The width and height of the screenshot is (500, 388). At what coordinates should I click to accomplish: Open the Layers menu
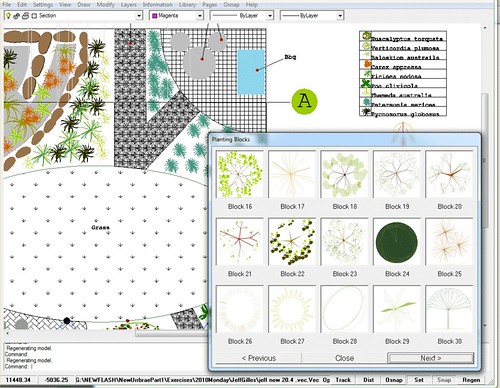129,5
